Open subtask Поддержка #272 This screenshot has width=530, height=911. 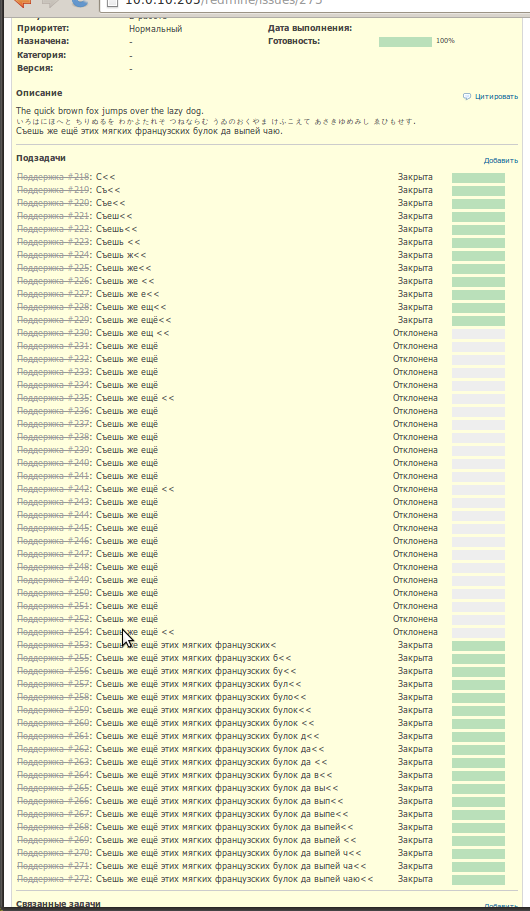(53, 879)
